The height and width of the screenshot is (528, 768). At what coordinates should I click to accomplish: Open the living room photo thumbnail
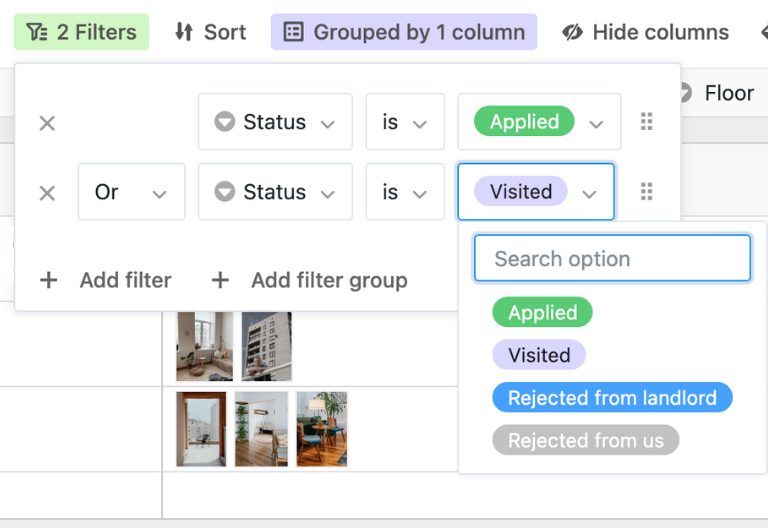pos(205,346)
